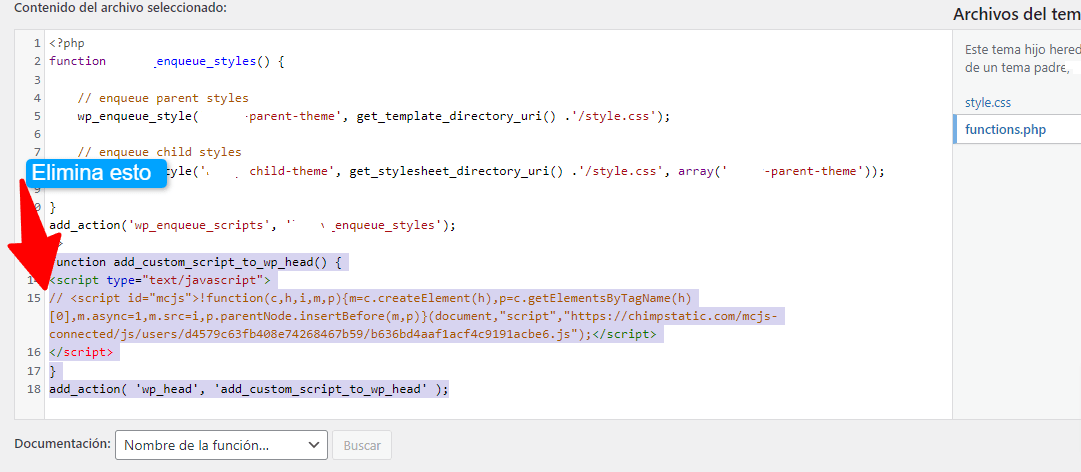
Task: Click line number 18 in the gutter
Action: pyautogui.click(x=34, y=389)
